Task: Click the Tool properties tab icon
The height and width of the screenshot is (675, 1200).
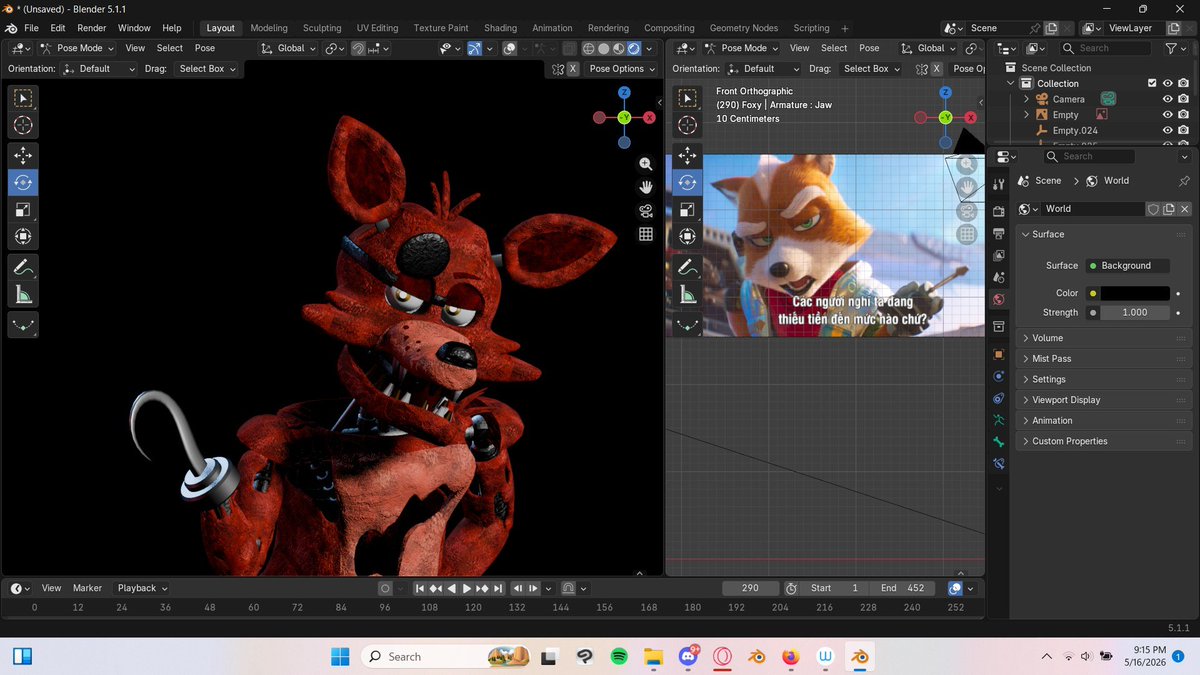Action: point(998,184)
